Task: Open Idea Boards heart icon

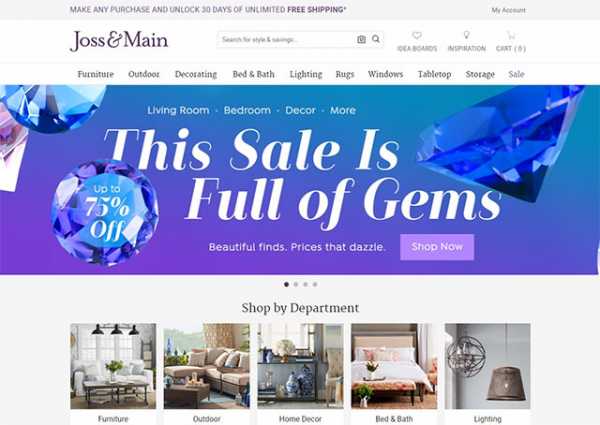Action: [x=417, y=35]
